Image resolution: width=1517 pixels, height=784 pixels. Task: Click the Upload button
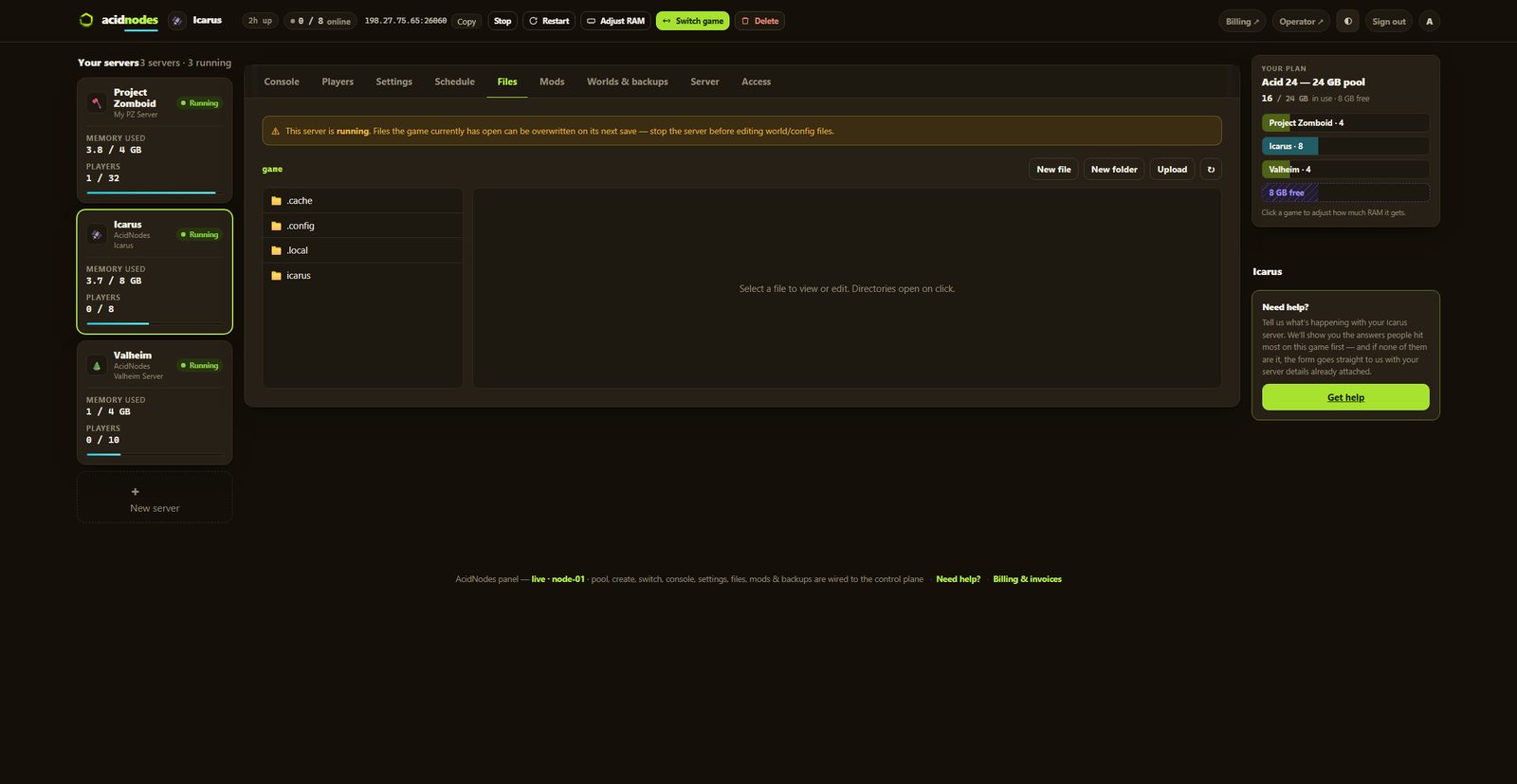coord(1172,170)
